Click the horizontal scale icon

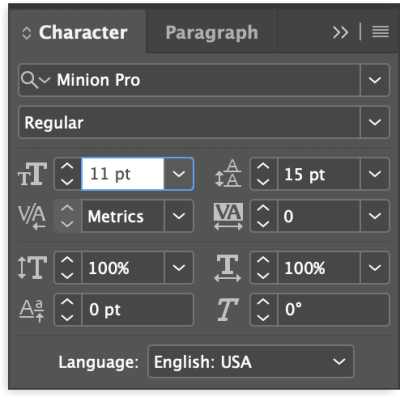[x=228, y=268]
